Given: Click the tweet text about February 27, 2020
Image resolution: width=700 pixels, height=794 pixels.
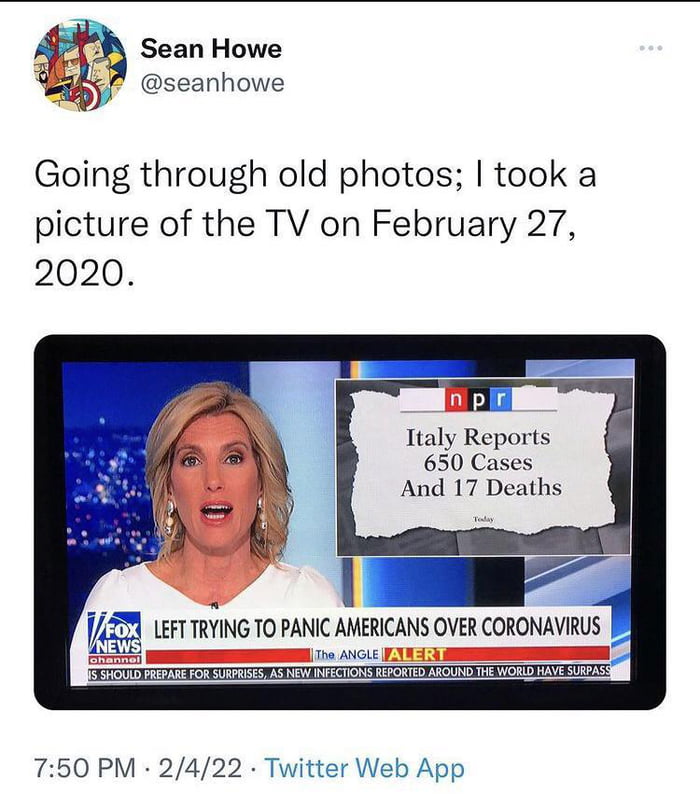Looking at the screenshot, I should click(x=315, y=224).
